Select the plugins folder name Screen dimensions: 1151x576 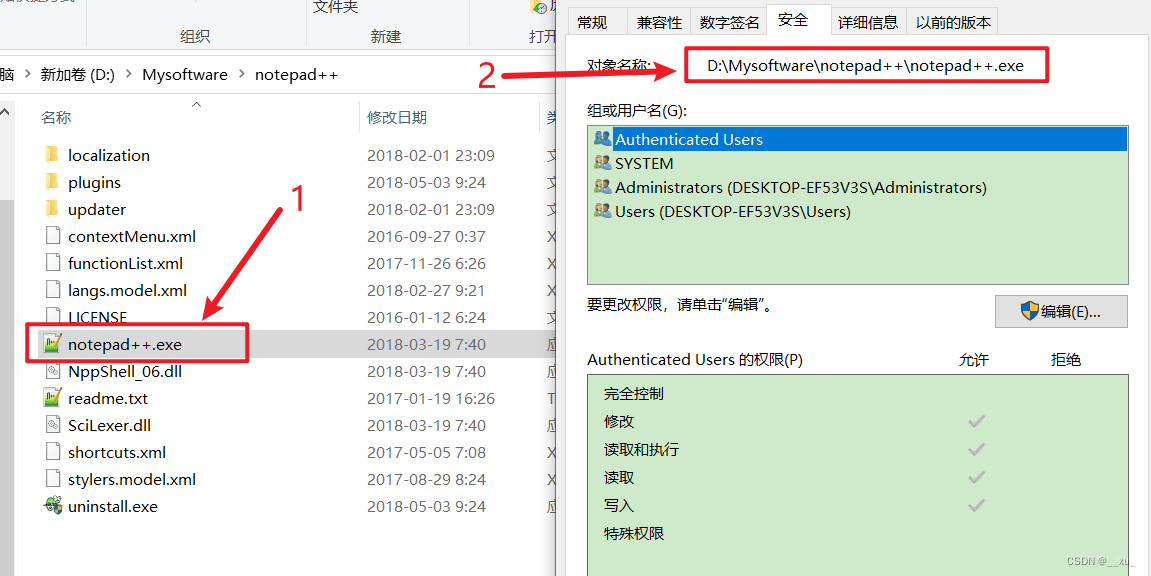pyautogui.click(x=94, y=182)
